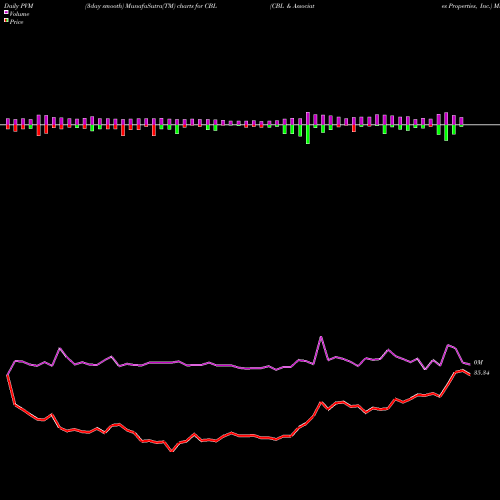
Task: Select the Price legend label
Action: pos(17,22)
